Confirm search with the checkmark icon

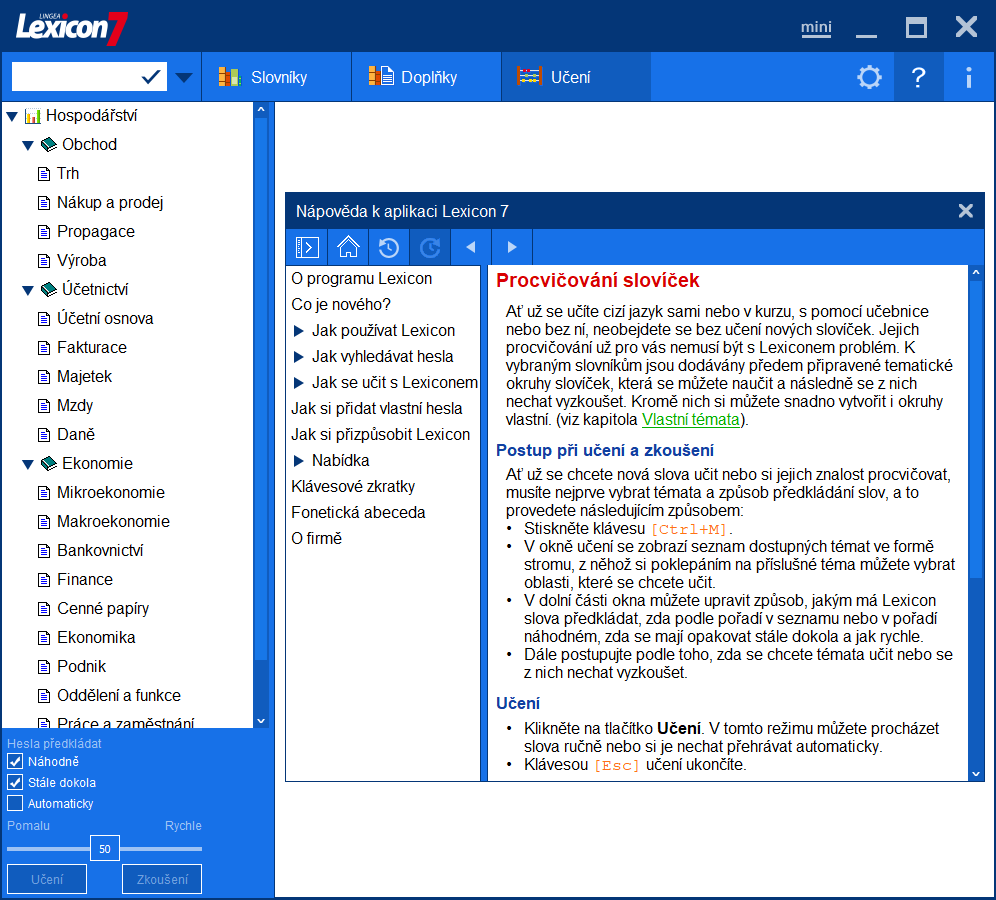pyautogui.click(x=151, y=77)
